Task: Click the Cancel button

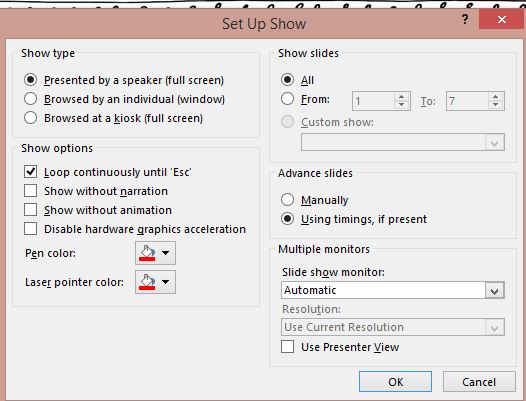Action: 479,382
